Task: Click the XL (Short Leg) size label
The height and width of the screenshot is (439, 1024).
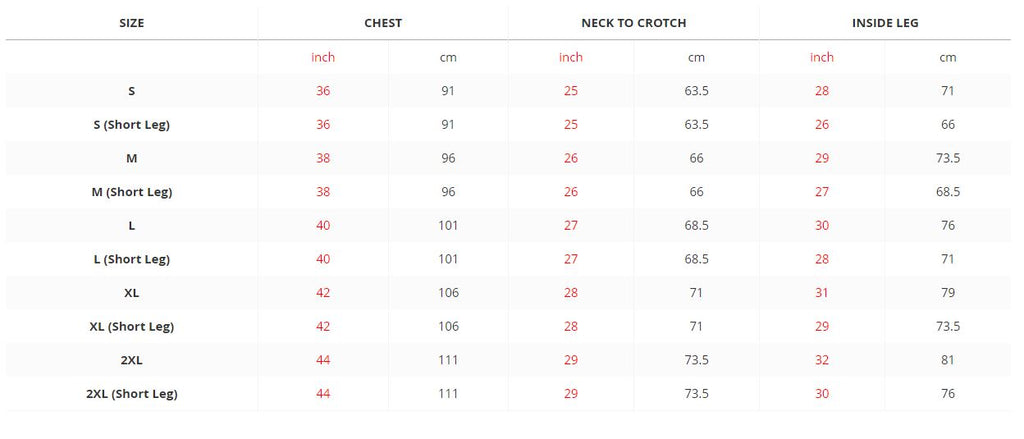Action: 131,327
